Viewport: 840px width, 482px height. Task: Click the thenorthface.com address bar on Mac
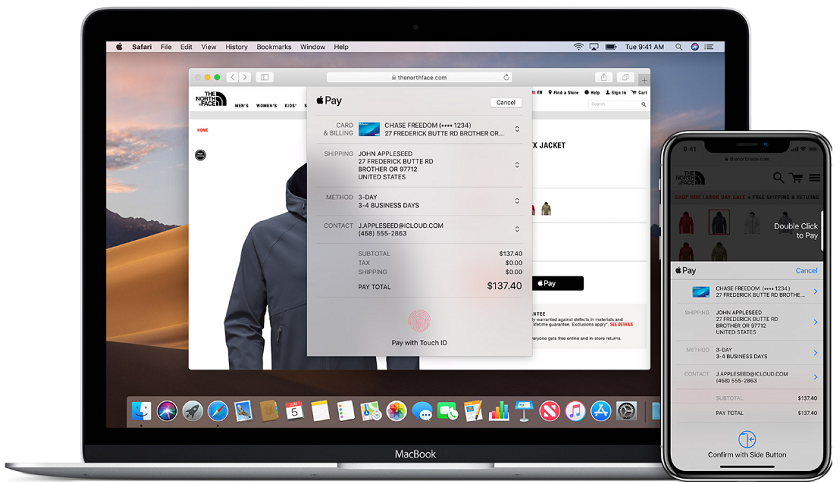[419, 77]
